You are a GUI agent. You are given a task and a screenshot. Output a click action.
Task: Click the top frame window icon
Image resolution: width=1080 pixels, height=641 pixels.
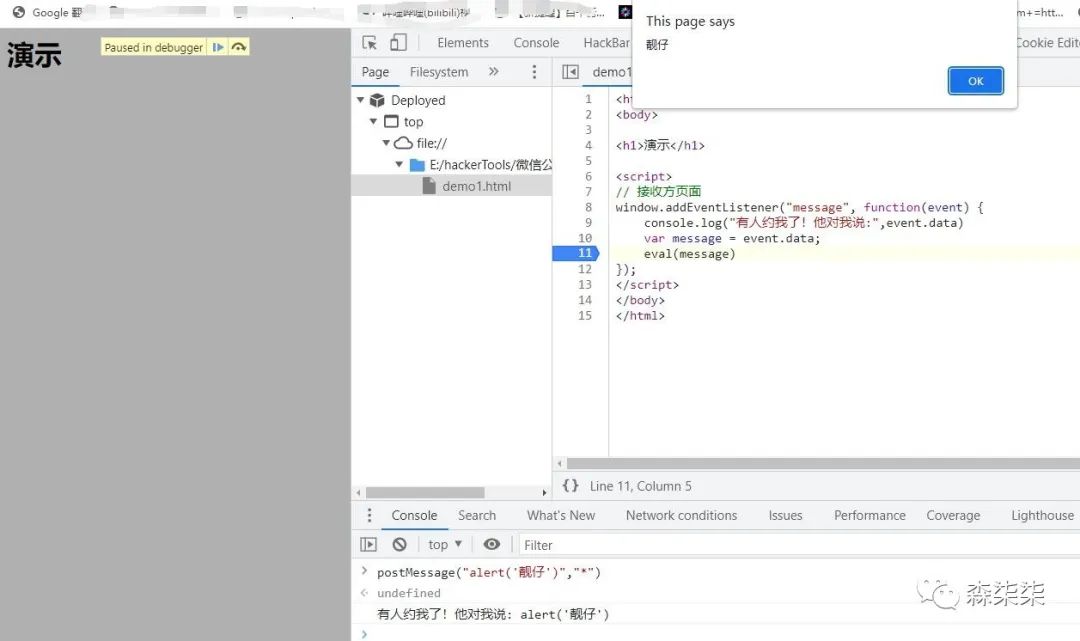click(x=391, y=122)
